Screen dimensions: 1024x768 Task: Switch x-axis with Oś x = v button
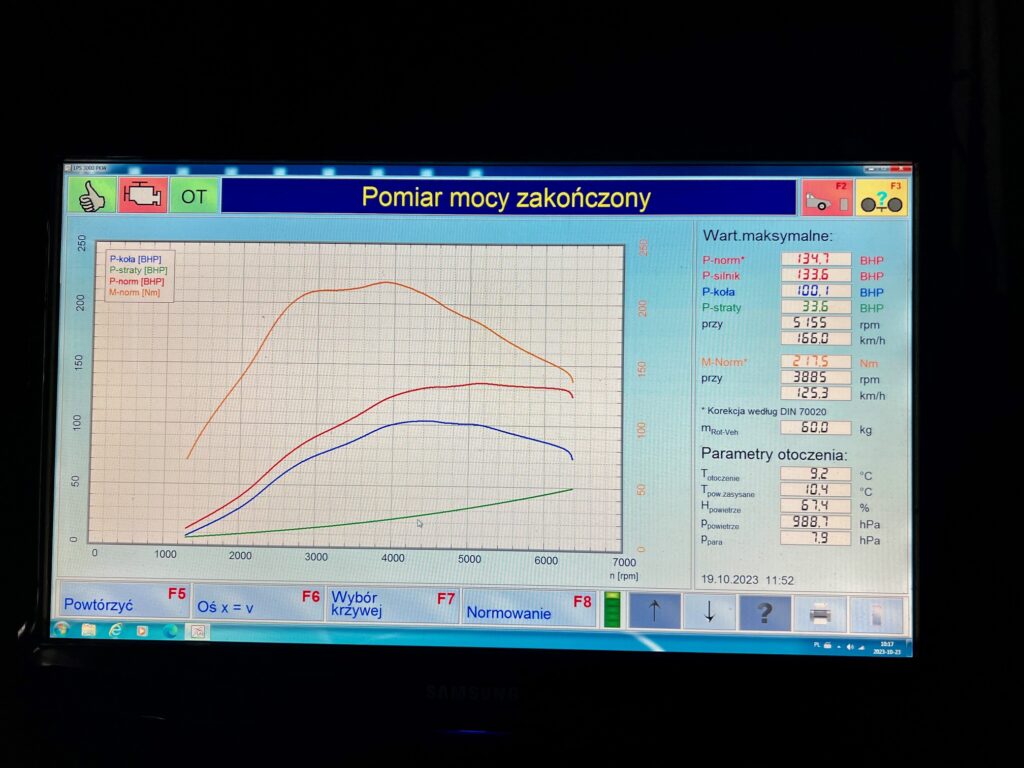coord(257,604)
